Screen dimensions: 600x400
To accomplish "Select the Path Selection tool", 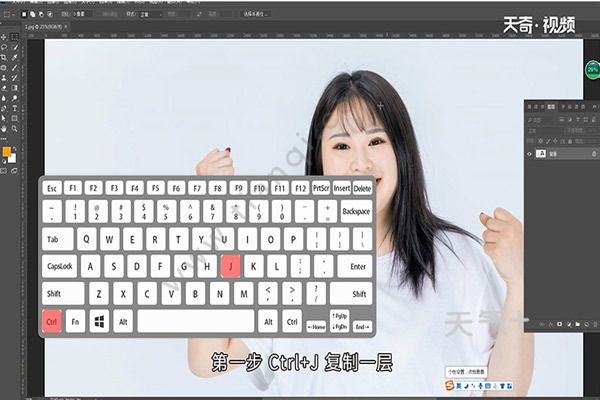I will coord(4,118).
